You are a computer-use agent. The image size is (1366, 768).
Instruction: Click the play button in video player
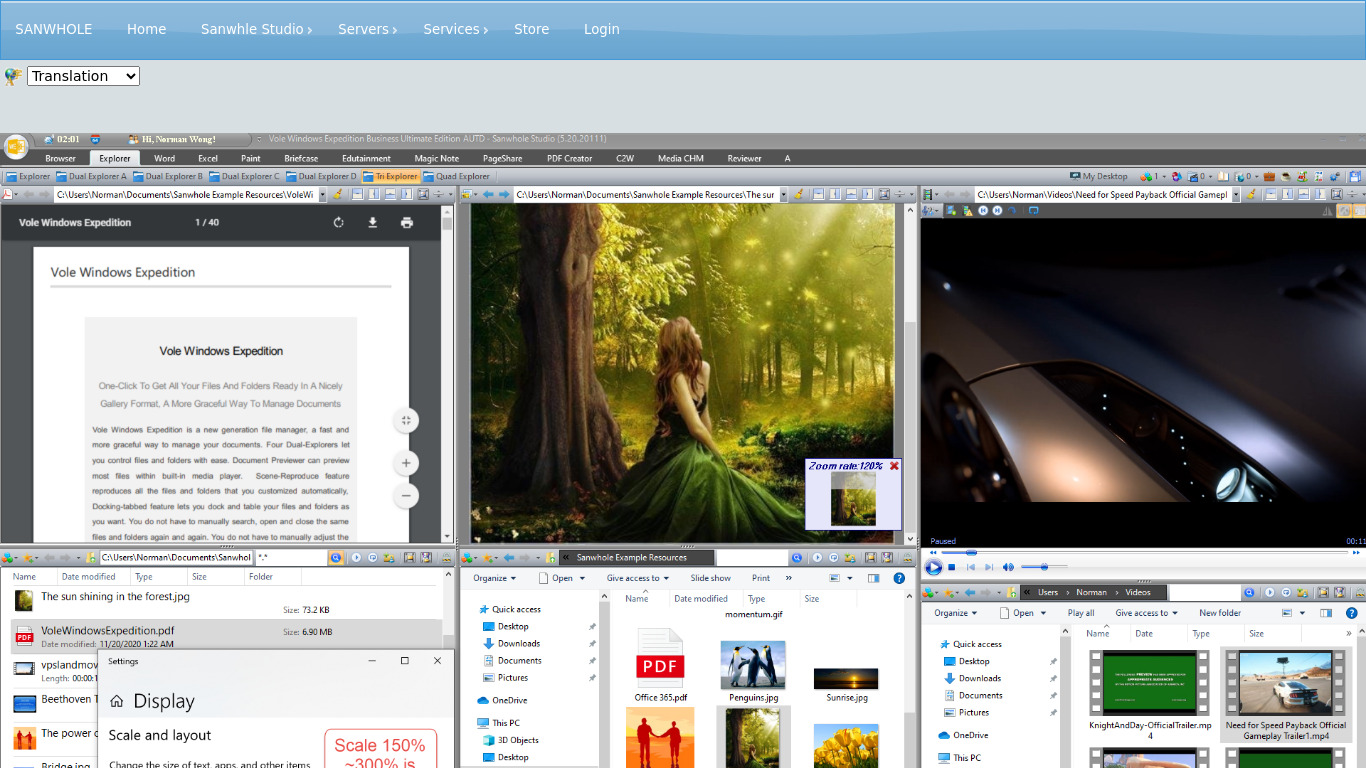pos(933,567)
